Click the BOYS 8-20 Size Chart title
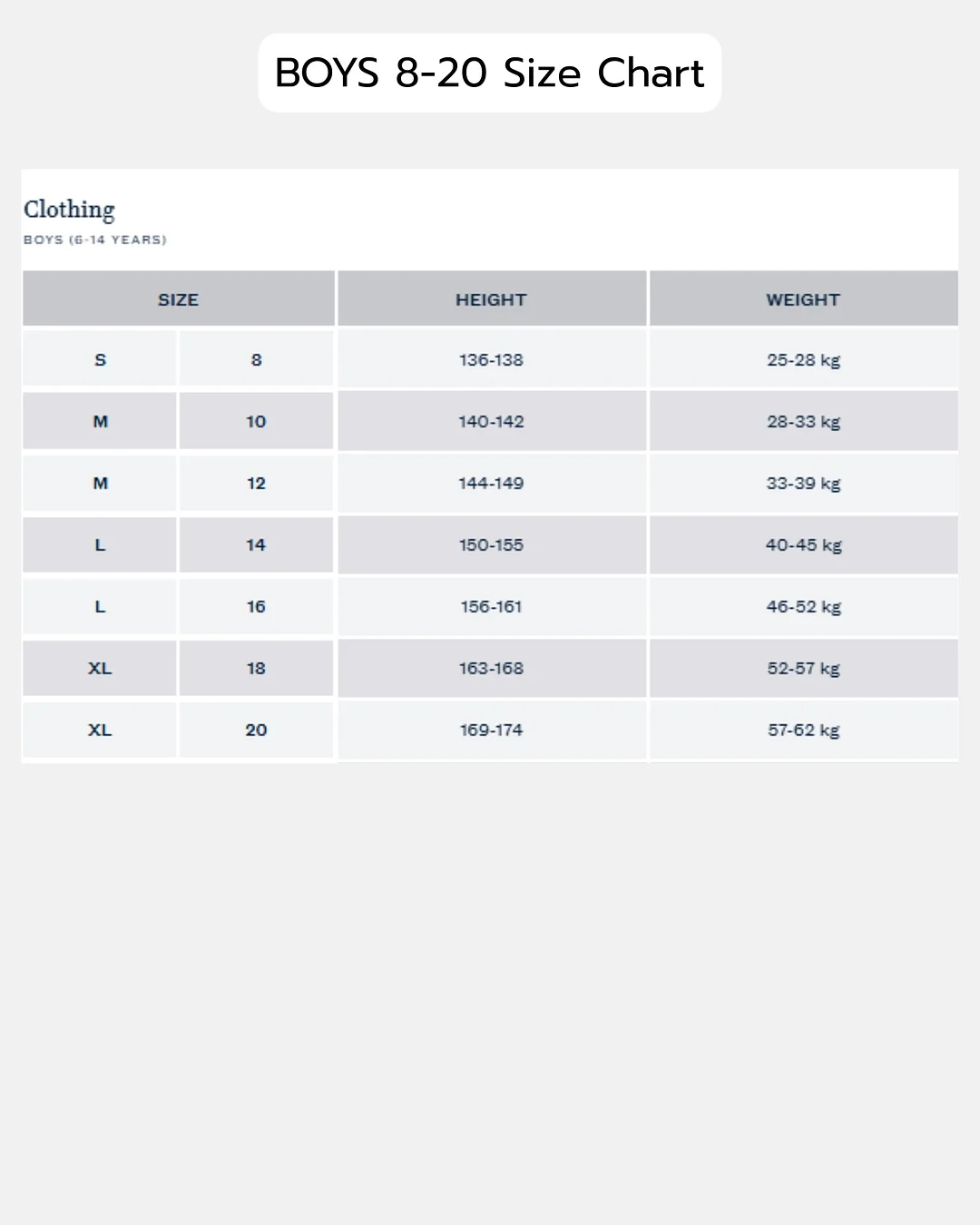This screenshot has height=1225, width=980. [490, 73]
